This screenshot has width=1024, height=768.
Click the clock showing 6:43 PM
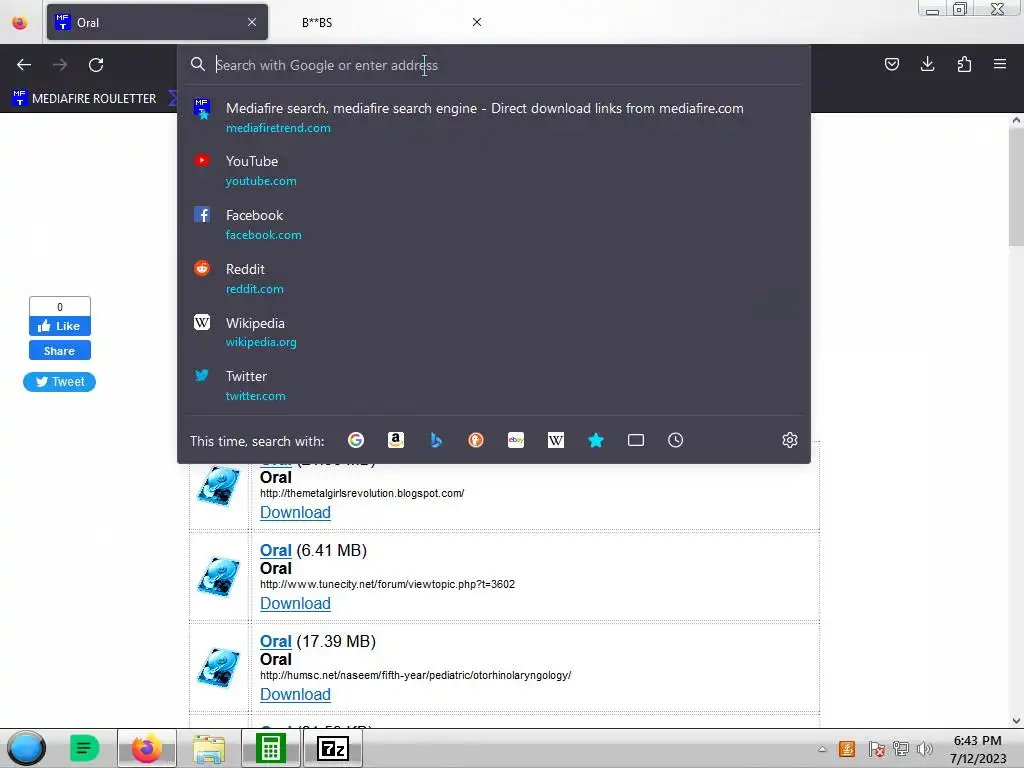978,741
